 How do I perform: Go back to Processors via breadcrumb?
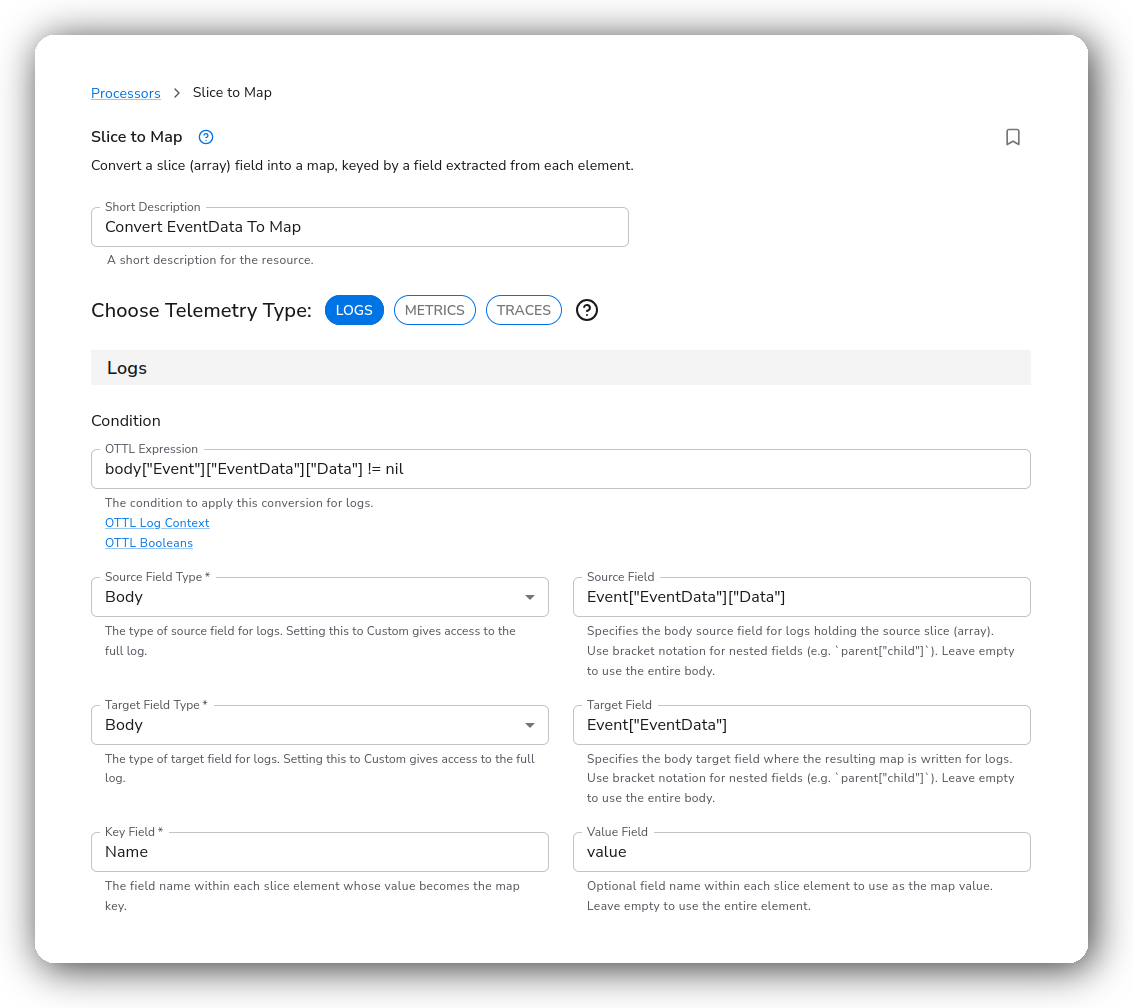click(x=126, y=93)
